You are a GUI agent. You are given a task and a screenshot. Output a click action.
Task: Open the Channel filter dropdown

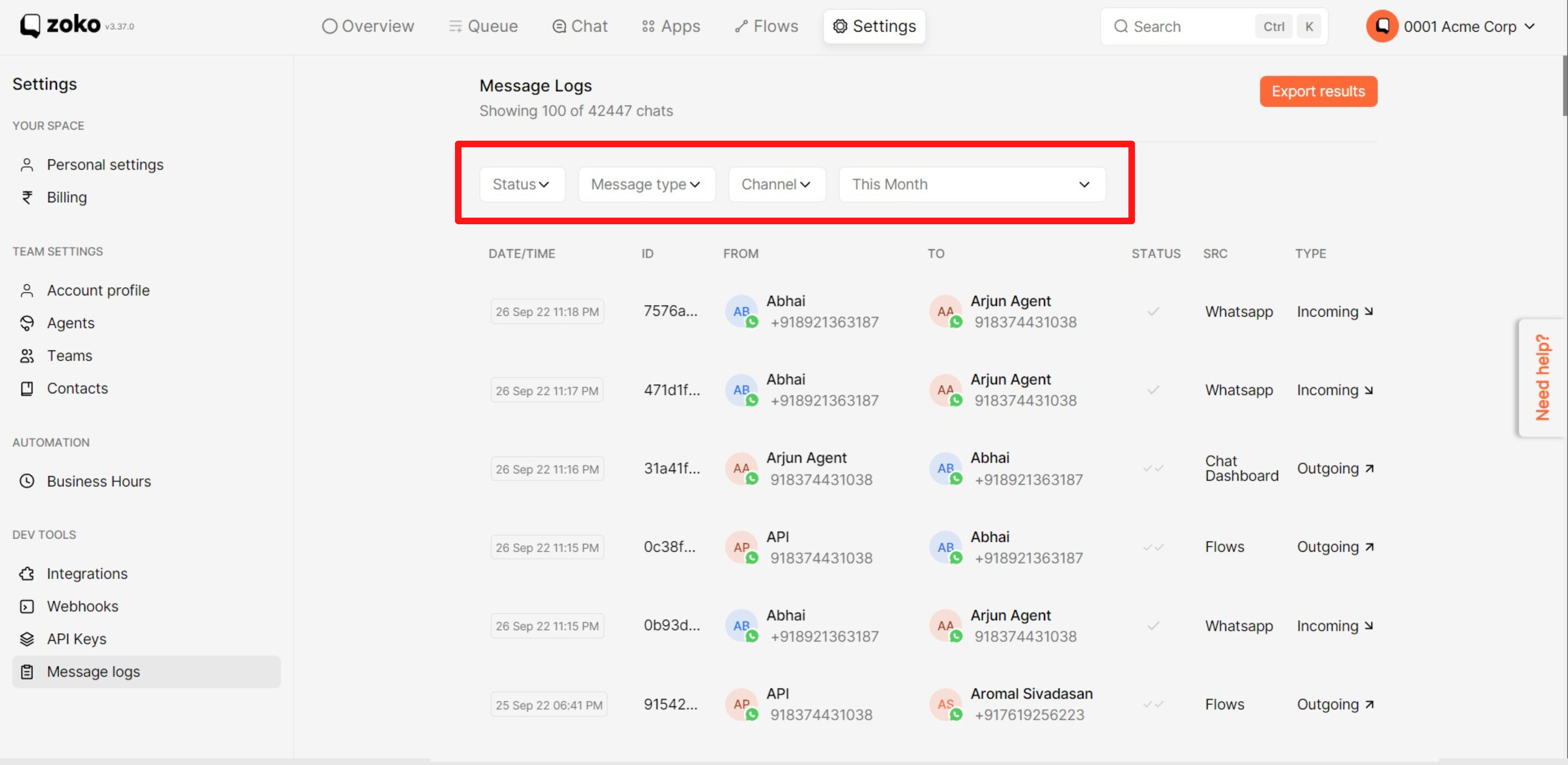pos(777,184)
